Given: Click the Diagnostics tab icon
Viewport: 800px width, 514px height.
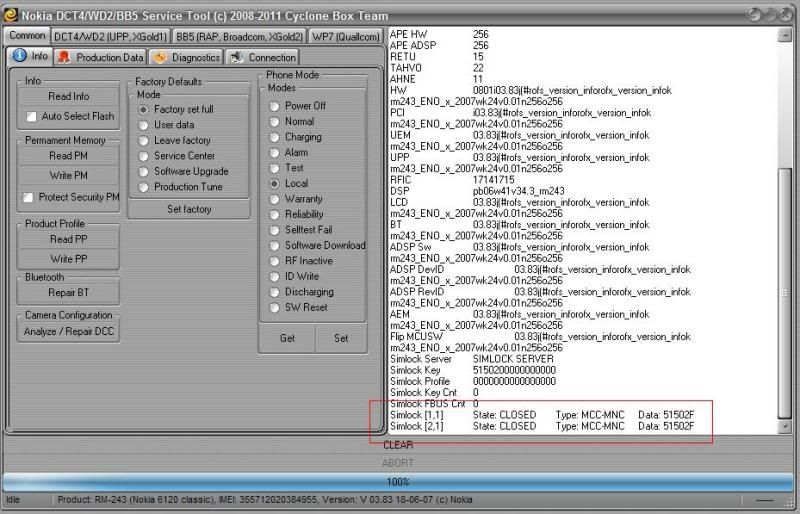Looking at the screenshot, I should [160, 57].
